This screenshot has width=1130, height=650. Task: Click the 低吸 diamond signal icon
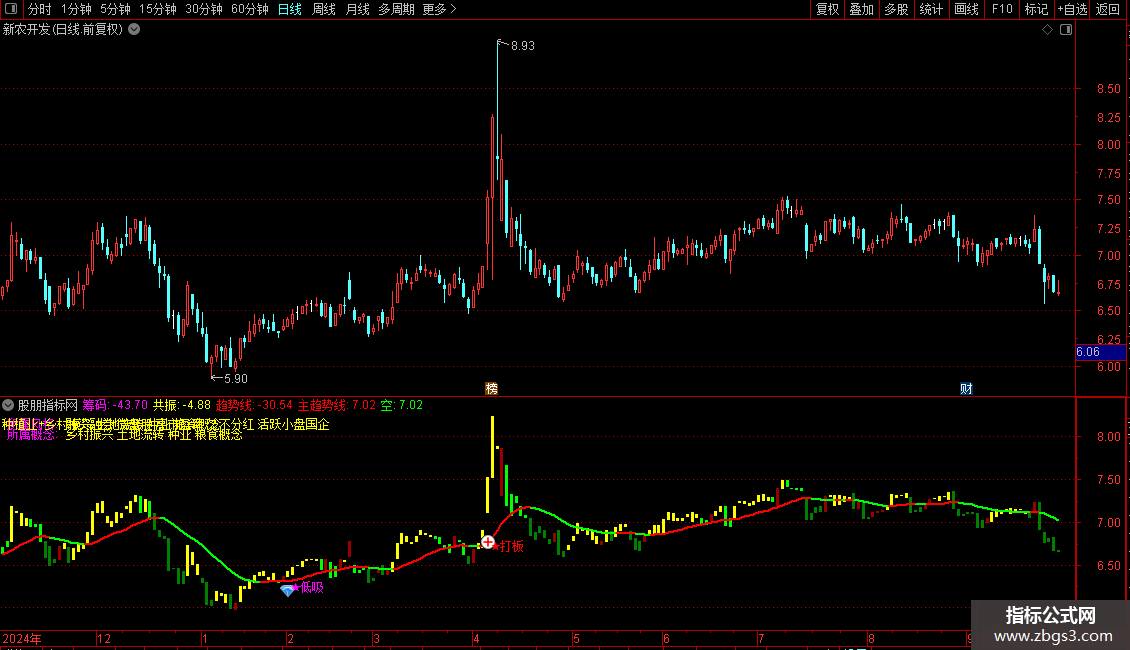288,590
